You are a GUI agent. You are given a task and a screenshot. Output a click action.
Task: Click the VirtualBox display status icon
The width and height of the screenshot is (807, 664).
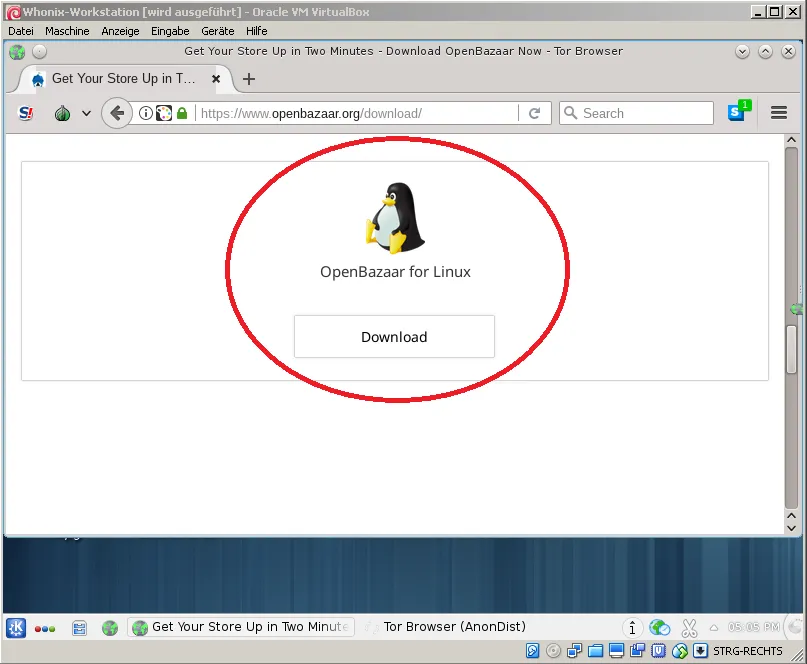click(617, 651)
